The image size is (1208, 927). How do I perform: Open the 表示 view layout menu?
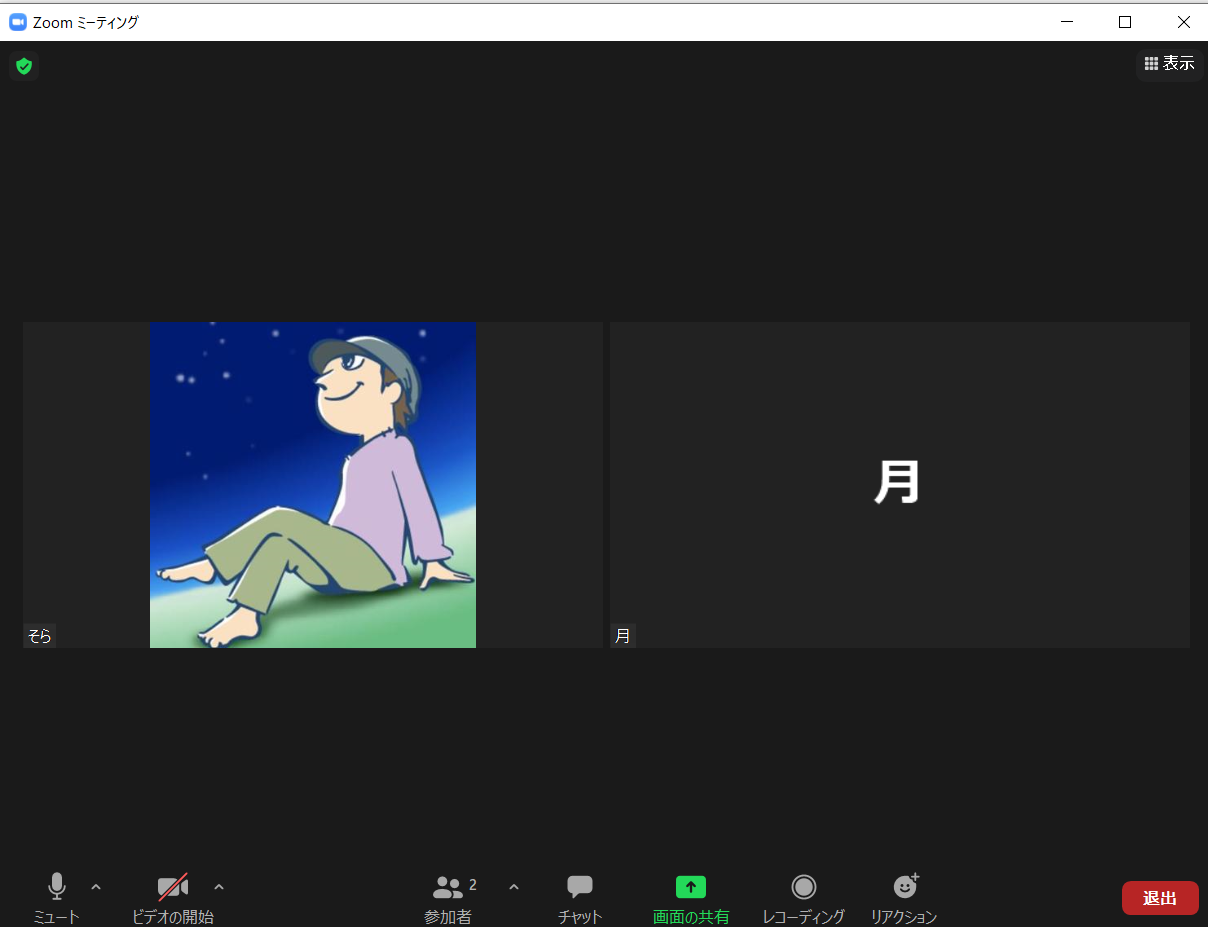[x=1169, y=64]
